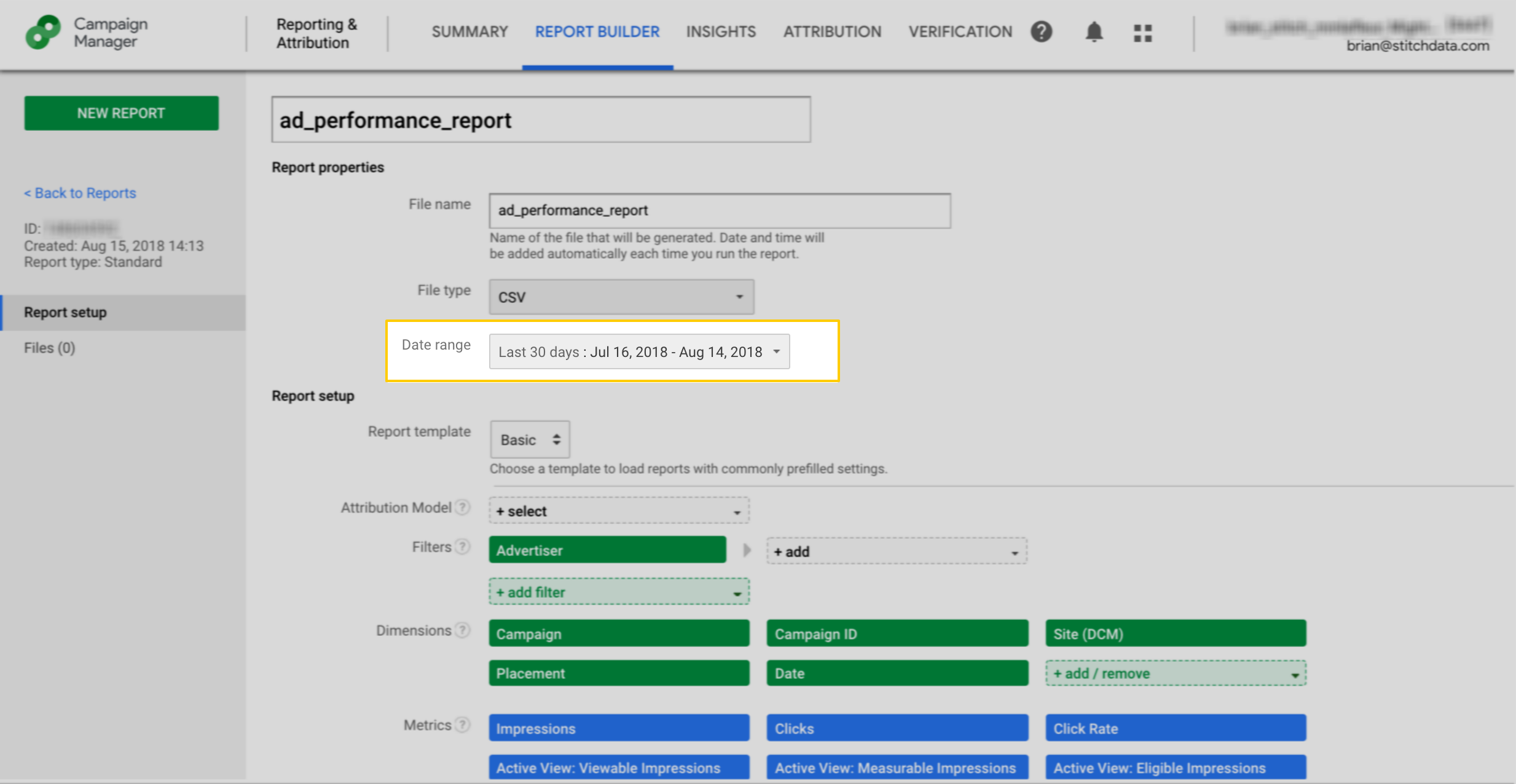Viewport: 1516px width, 784px height.
Task: Click the arrow icon beside the Advertiser filter
Action: [x=747, y=550]
